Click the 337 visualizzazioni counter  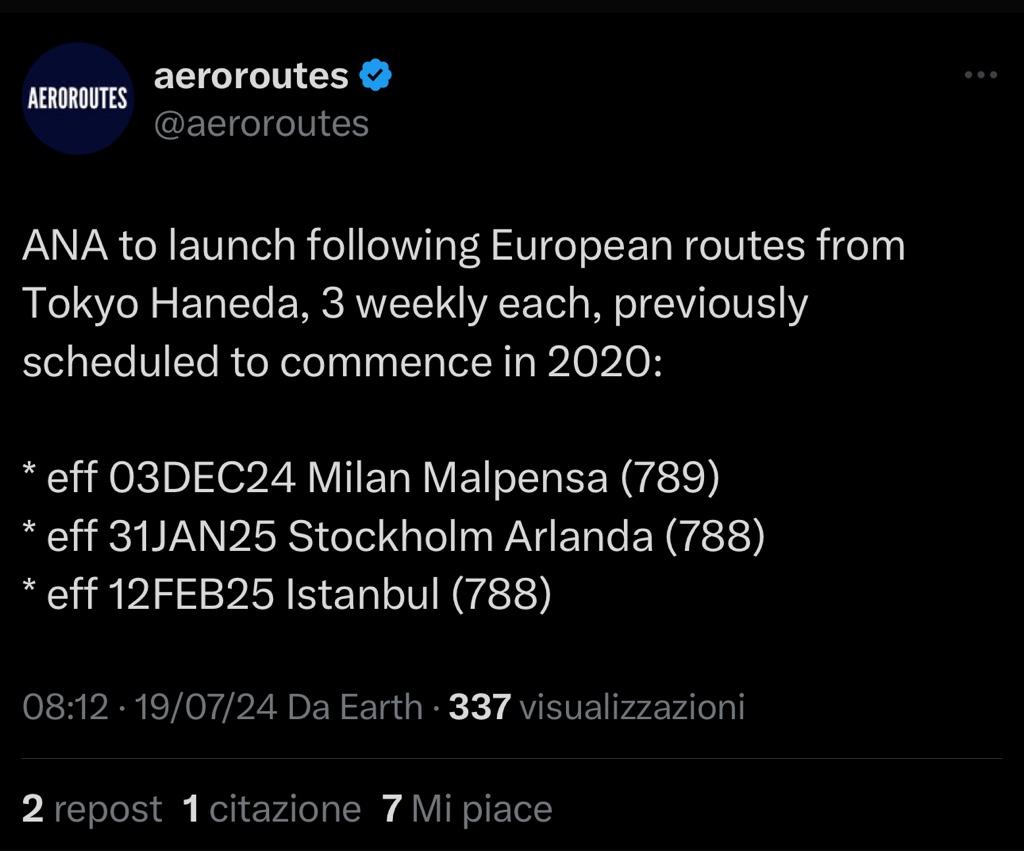click(x=596, y=707)
